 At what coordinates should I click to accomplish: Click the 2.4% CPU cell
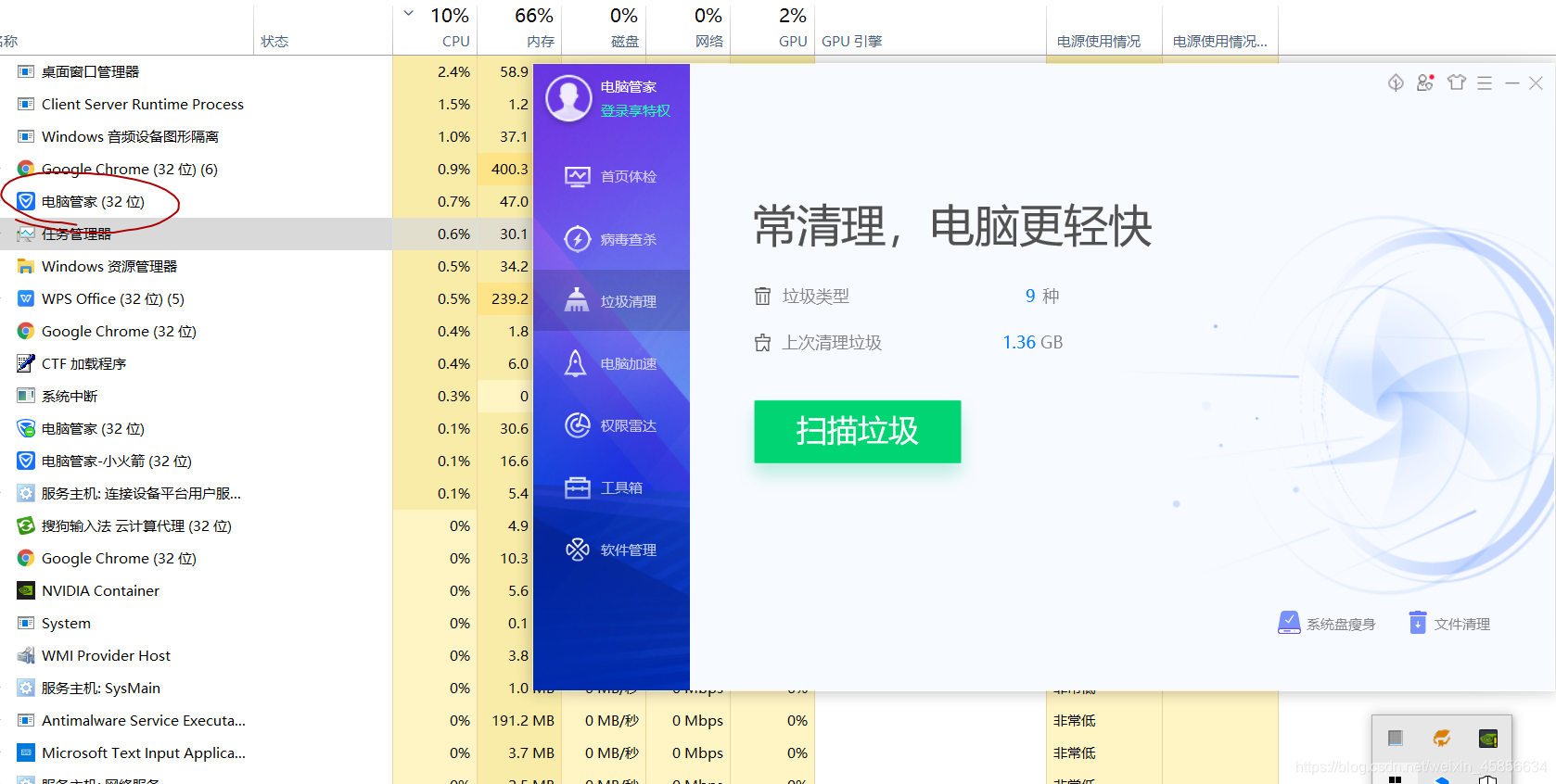pos(436,71)
